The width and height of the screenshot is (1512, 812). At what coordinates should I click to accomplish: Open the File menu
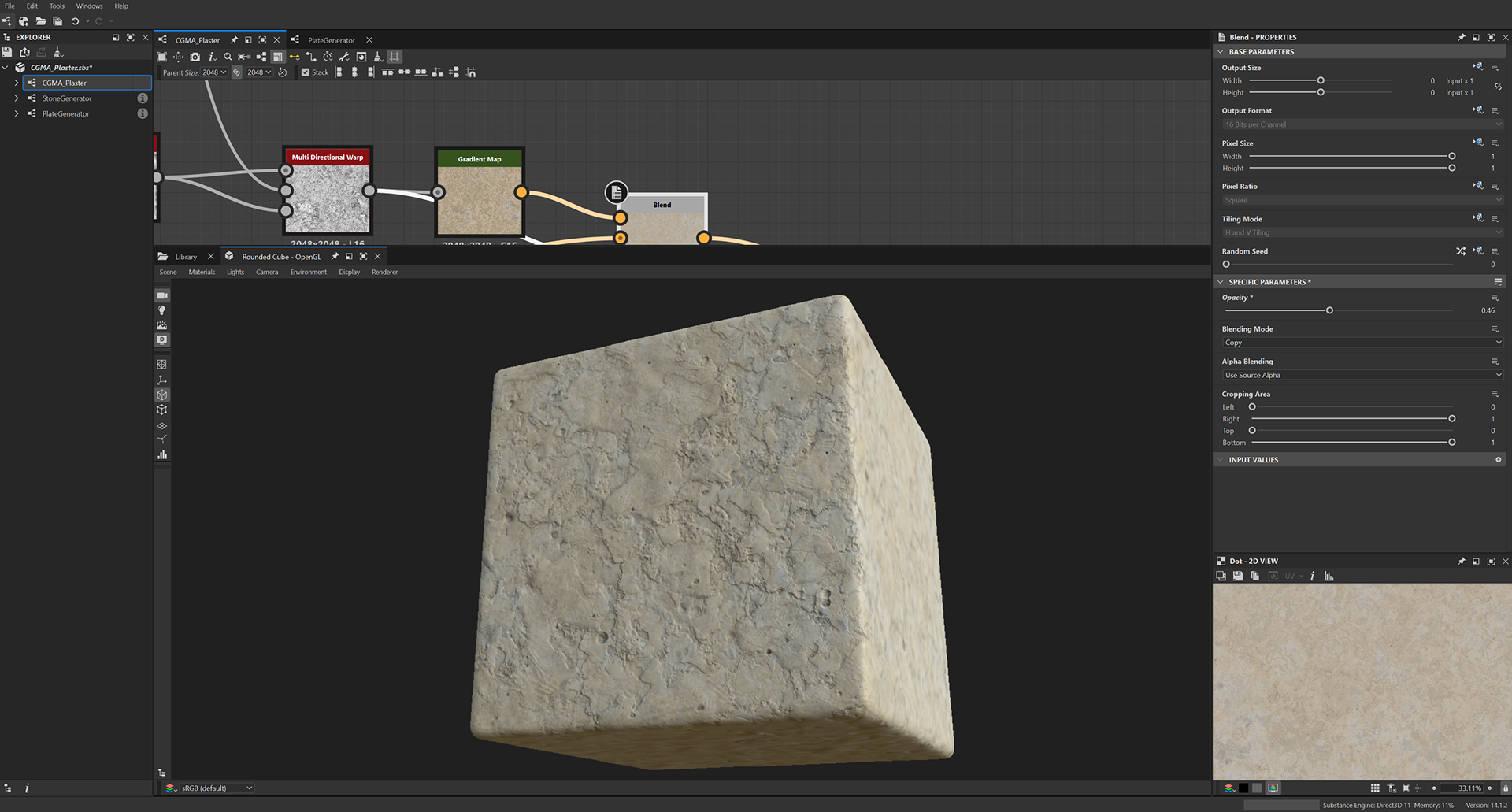9,6
